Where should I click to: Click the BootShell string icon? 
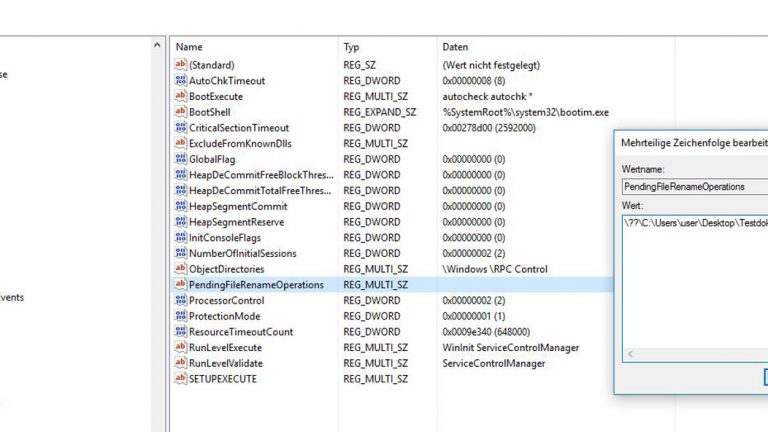click(181, 112)
